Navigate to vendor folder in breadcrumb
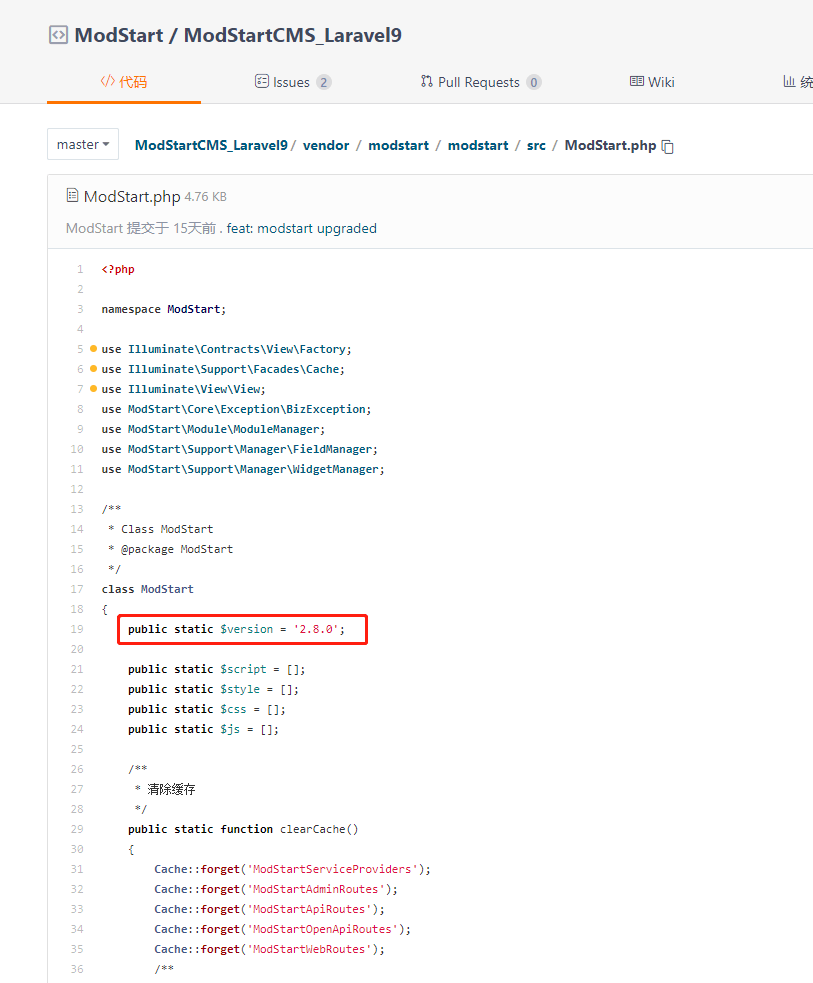Screen dimensions: 813x983 click(326, 145)
